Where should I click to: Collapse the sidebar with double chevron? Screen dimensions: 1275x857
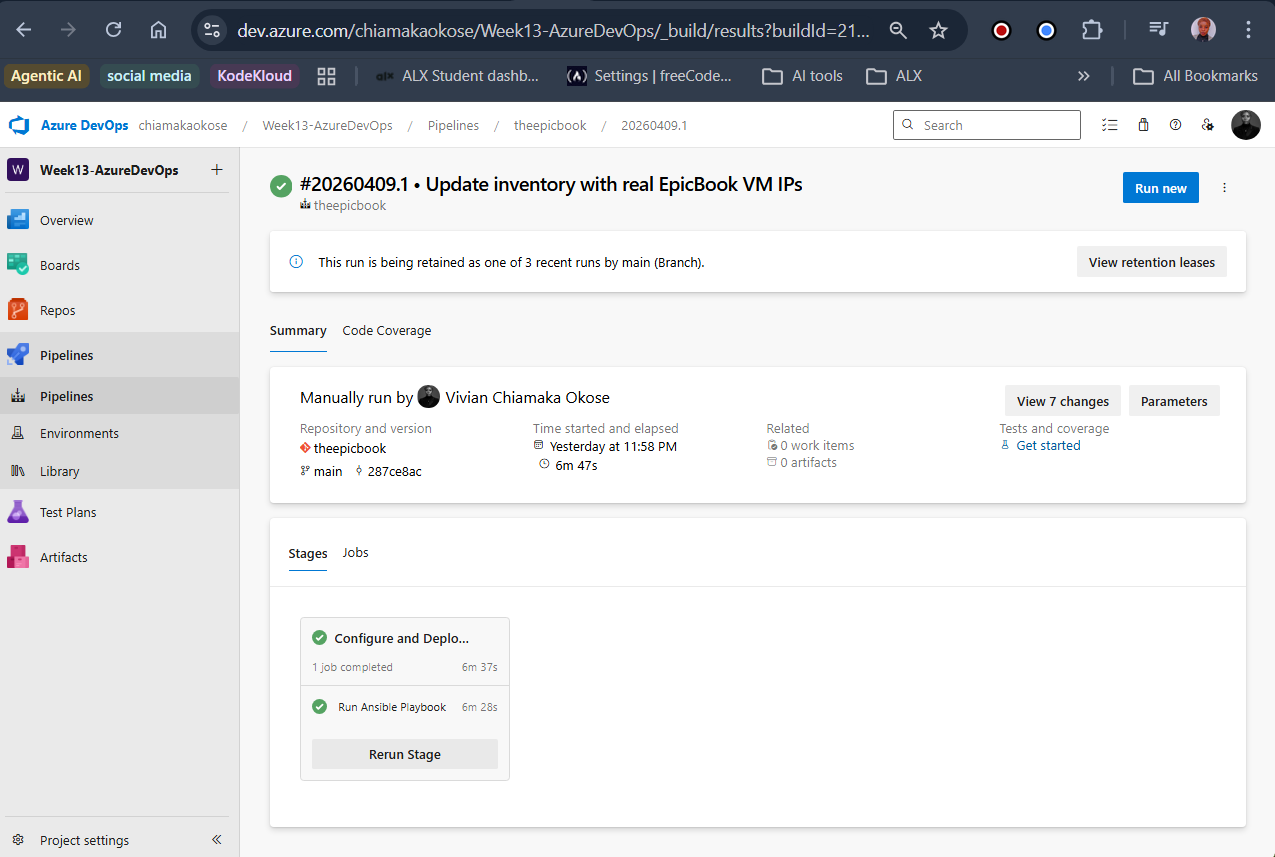point(217,840)
